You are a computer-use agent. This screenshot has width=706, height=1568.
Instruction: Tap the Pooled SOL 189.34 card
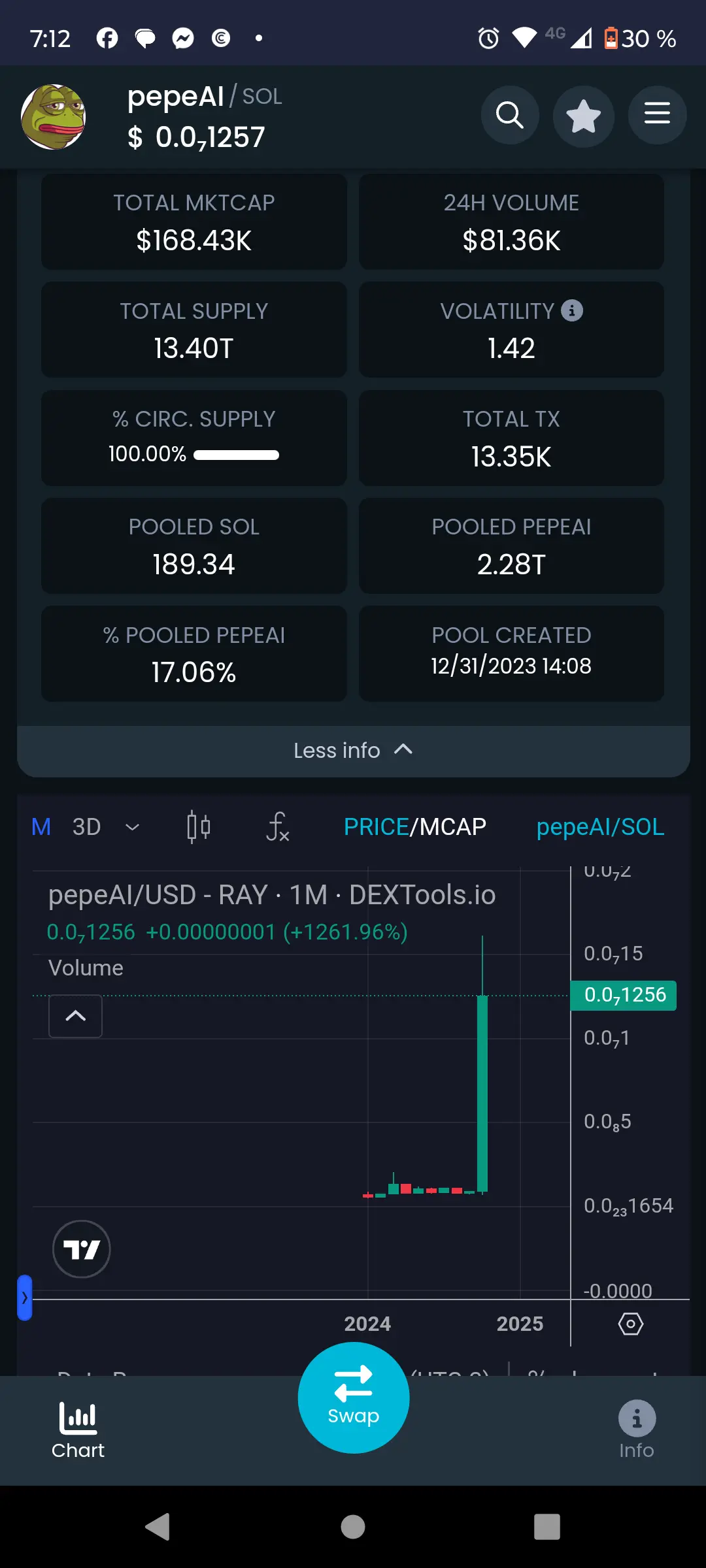[194, 546]
